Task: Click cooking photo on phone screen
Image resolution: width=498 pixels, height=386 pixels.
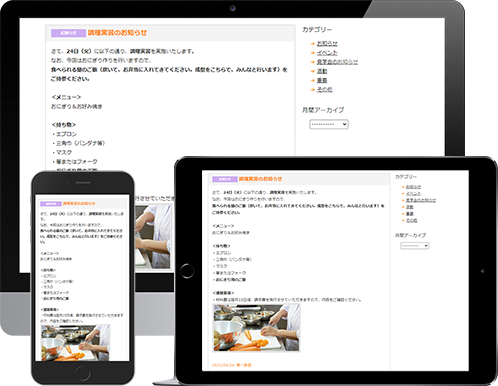Action: [75, 343]
